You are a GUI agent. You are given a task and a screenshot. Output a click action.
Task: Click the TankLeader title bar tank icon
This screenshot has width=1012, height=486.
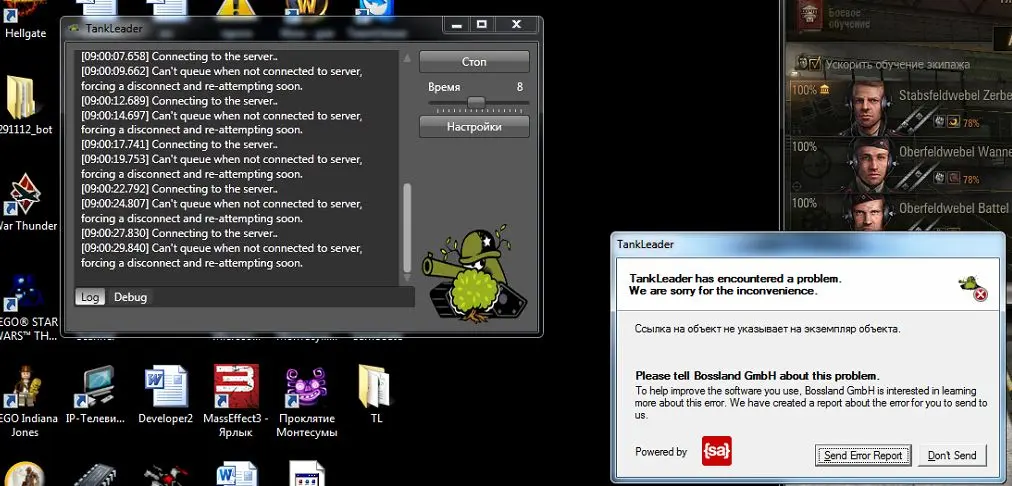[75, 28]
